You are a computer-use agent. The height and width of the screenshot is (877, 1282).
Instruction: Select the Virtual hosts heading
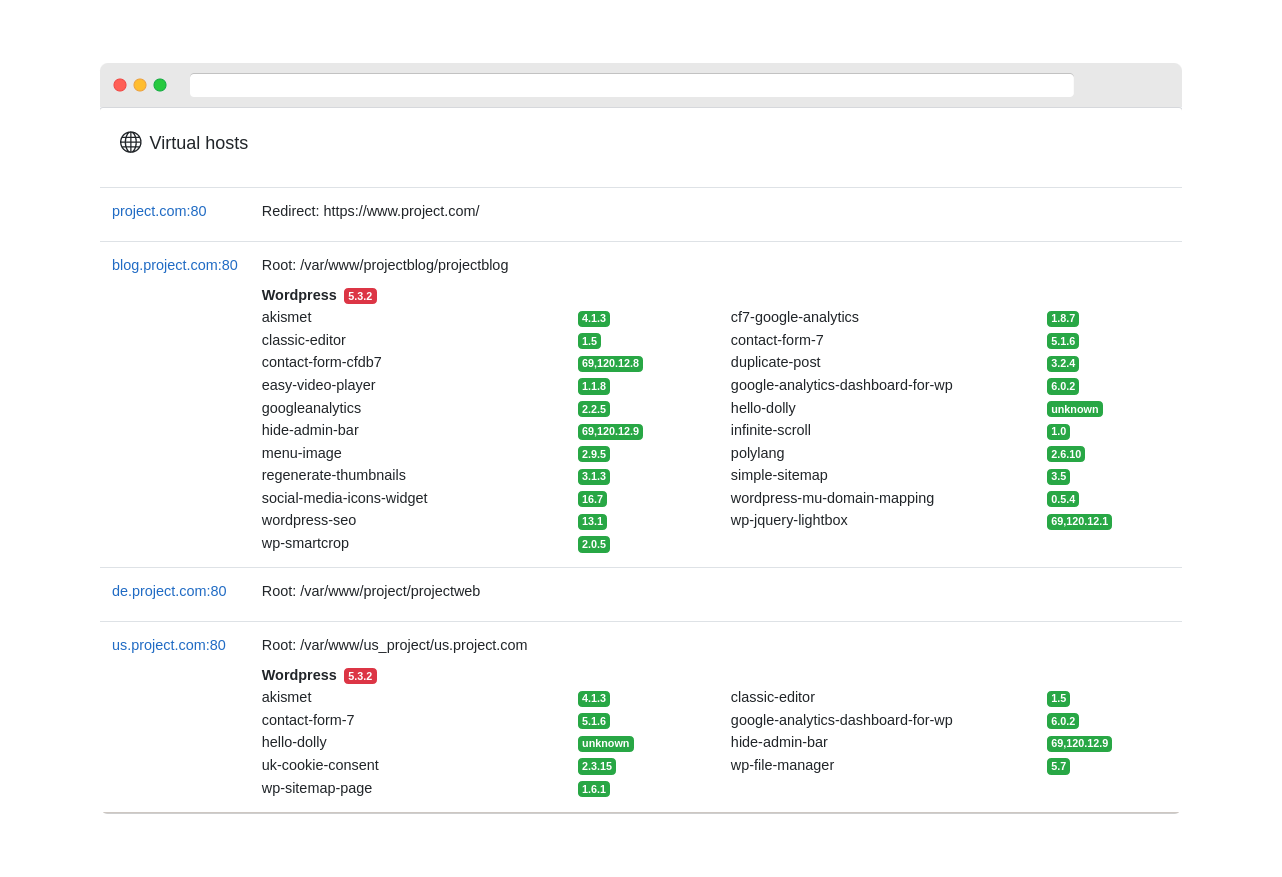[x=199, y=143]
